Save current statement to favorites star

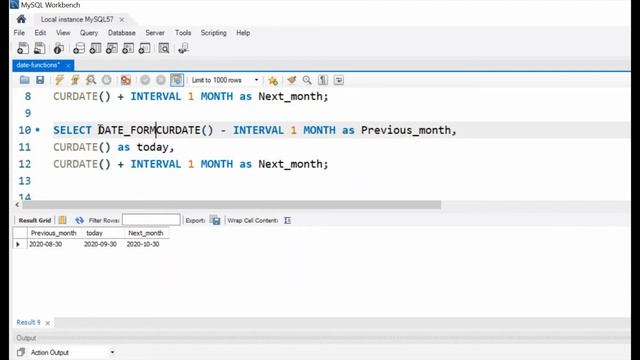click(x=273, y=80)
